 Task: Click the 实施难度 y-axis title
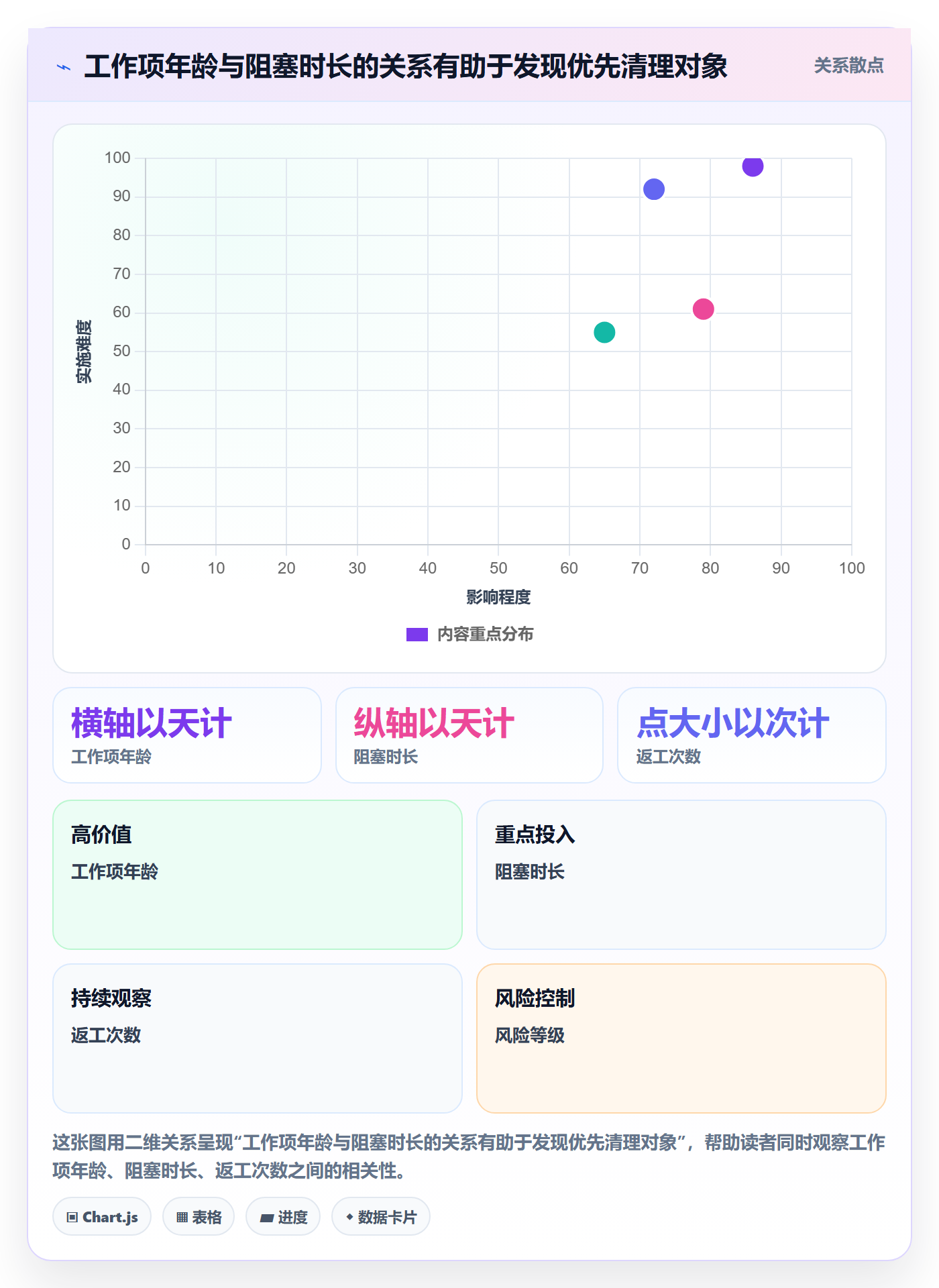tap(84, 352)
